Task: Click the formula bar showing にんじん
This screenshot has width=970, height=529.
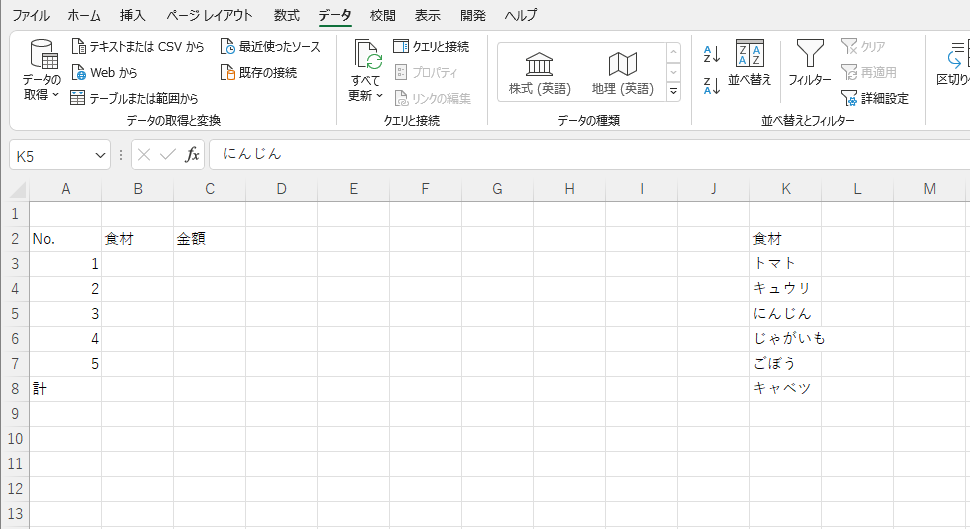Action: pyautogui.click(x=589, y=155)
